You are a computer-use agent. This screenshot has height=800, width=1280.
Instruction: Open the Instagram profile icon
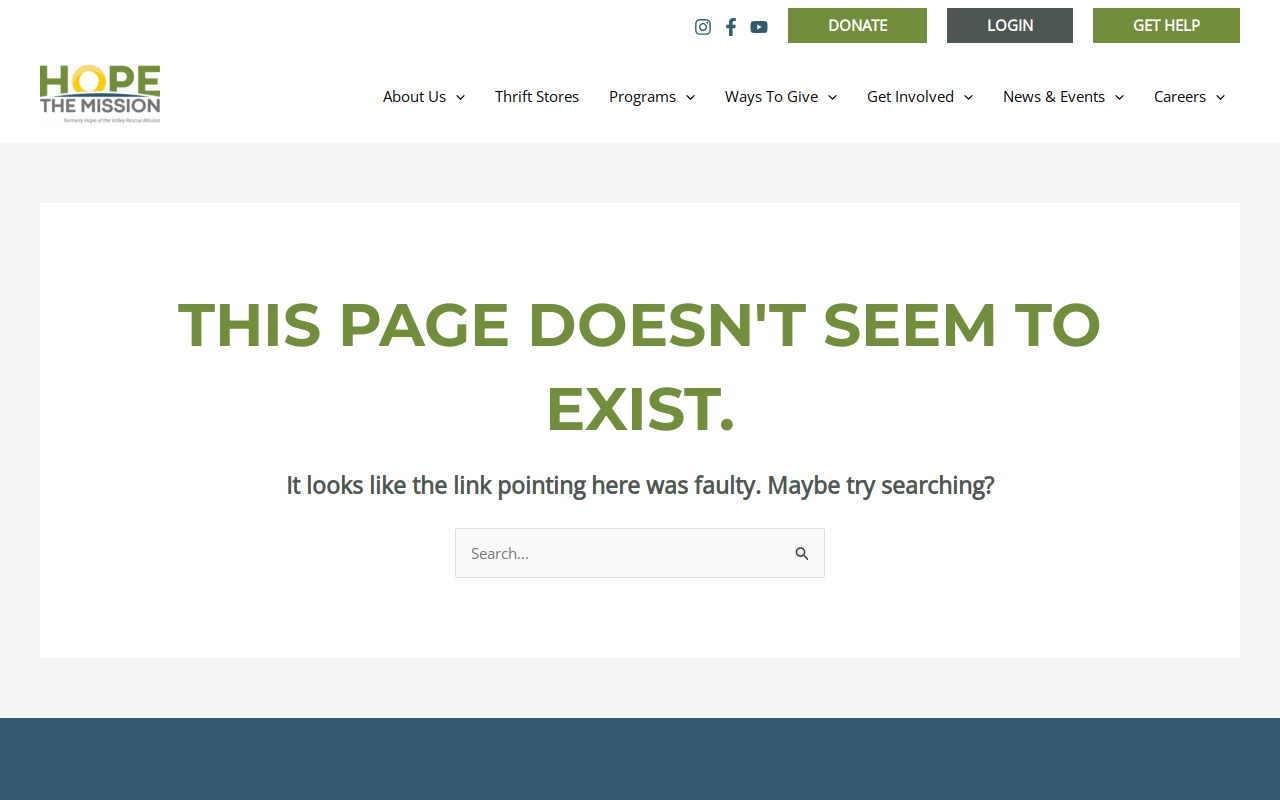[703, 27]
